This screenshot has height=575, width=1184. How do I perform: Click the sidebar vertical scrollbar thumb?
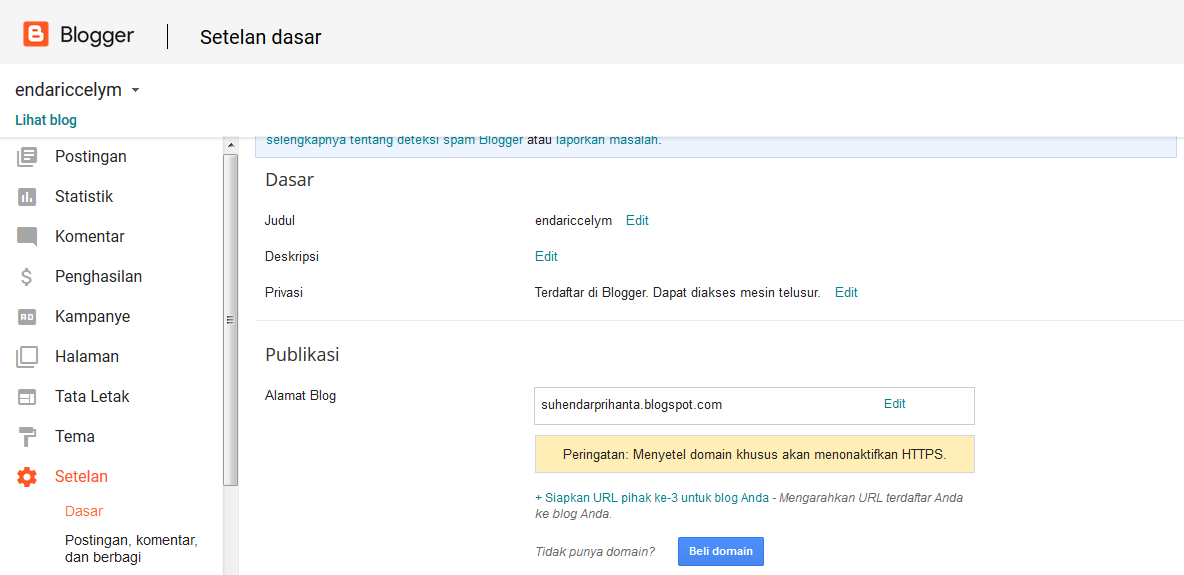coord(230,319)
